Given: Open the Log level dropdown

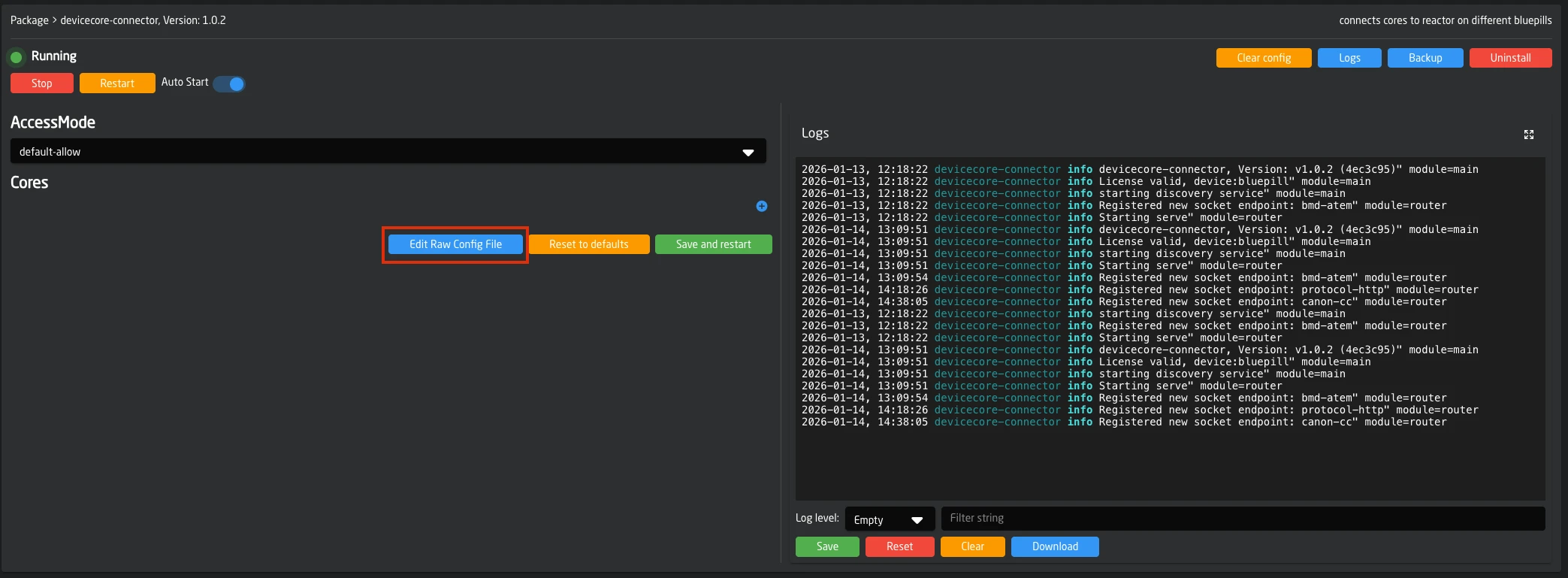Looking at the screenshot, I should pos(890,519).
